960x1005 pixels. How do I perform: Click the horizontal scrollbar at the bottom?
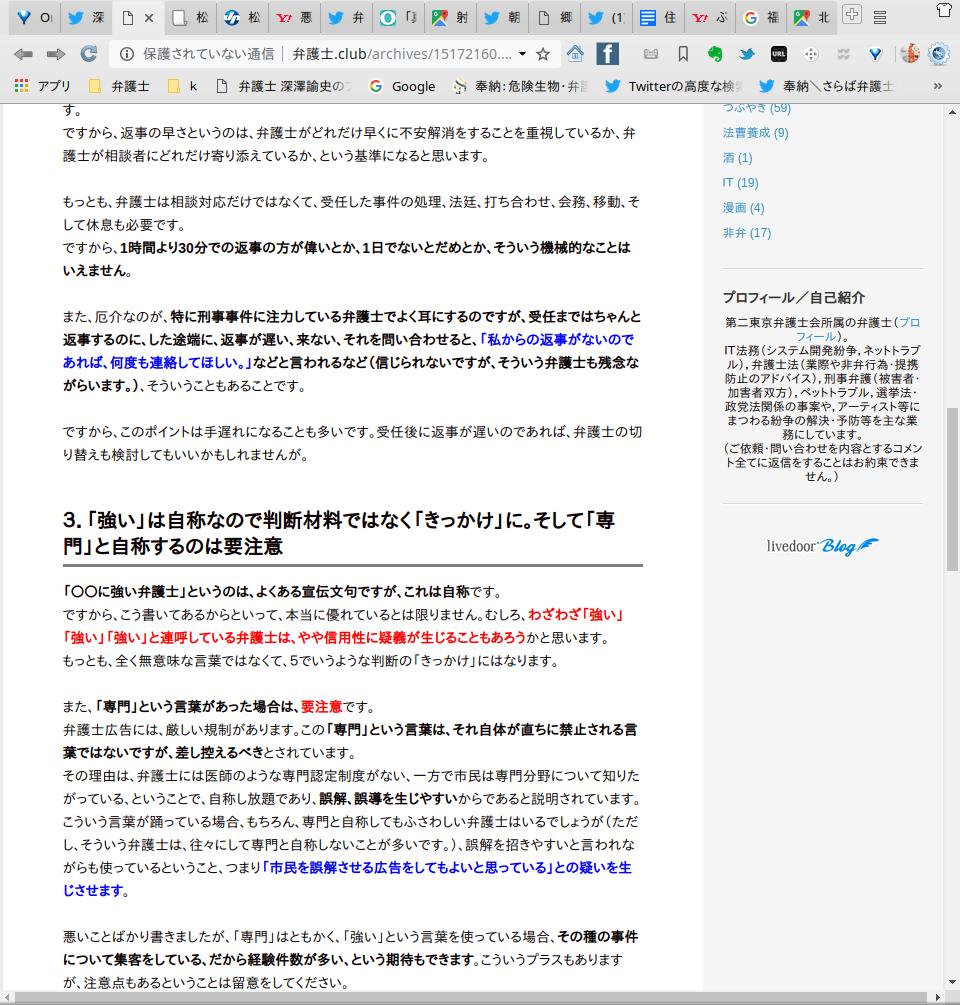(473, 998)
